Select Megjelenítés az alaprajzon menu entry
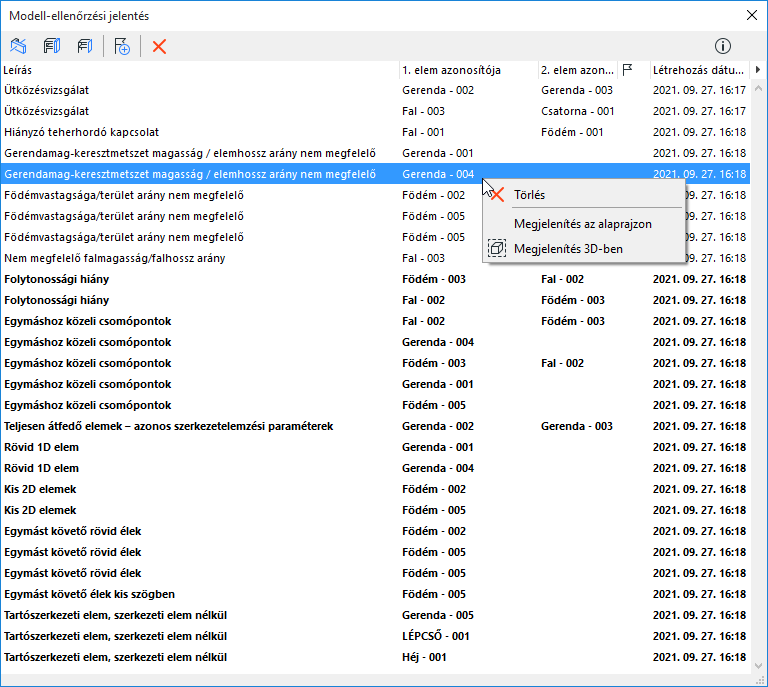The width and height of the screenshot is (768, 687). click(x=582, y=224)
